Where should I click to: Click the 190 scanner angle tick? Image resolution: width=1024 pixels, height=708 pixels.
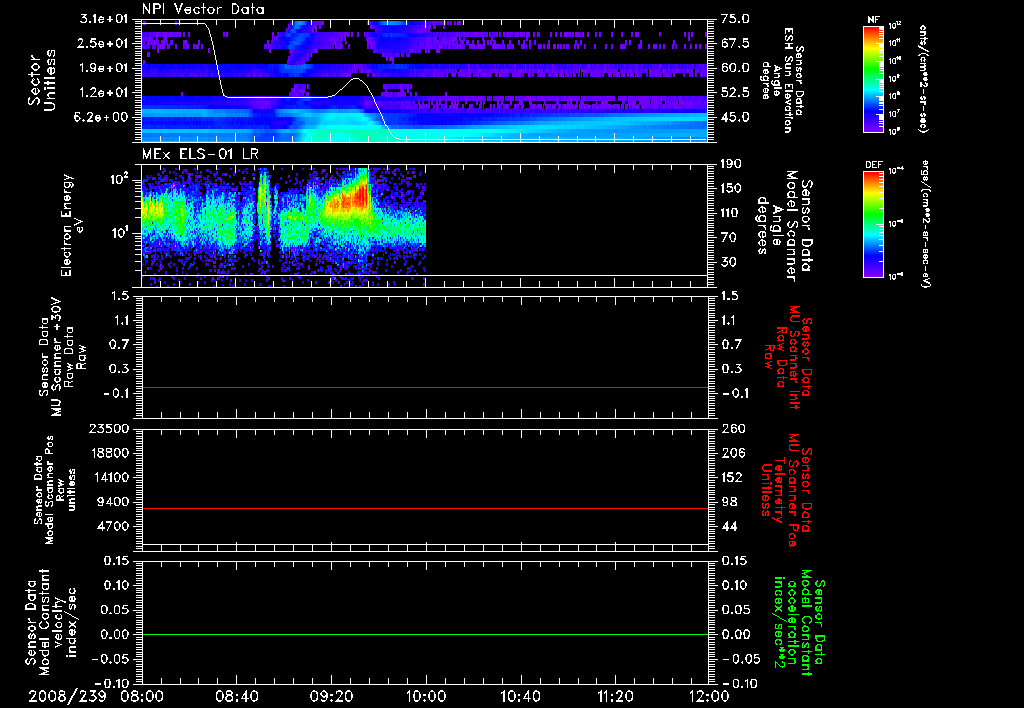tap(731, 164)
